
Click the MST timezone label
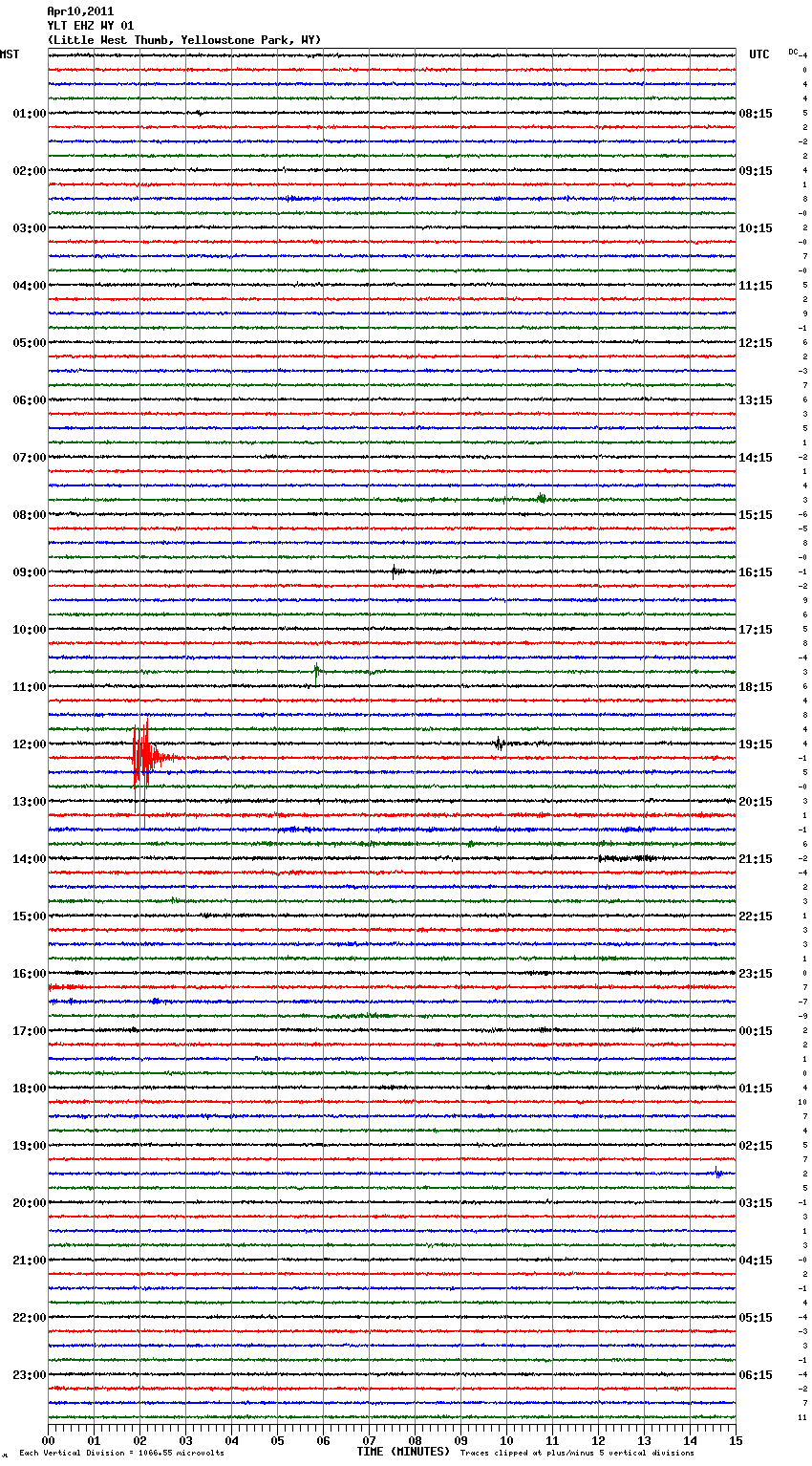coord(10,54)
